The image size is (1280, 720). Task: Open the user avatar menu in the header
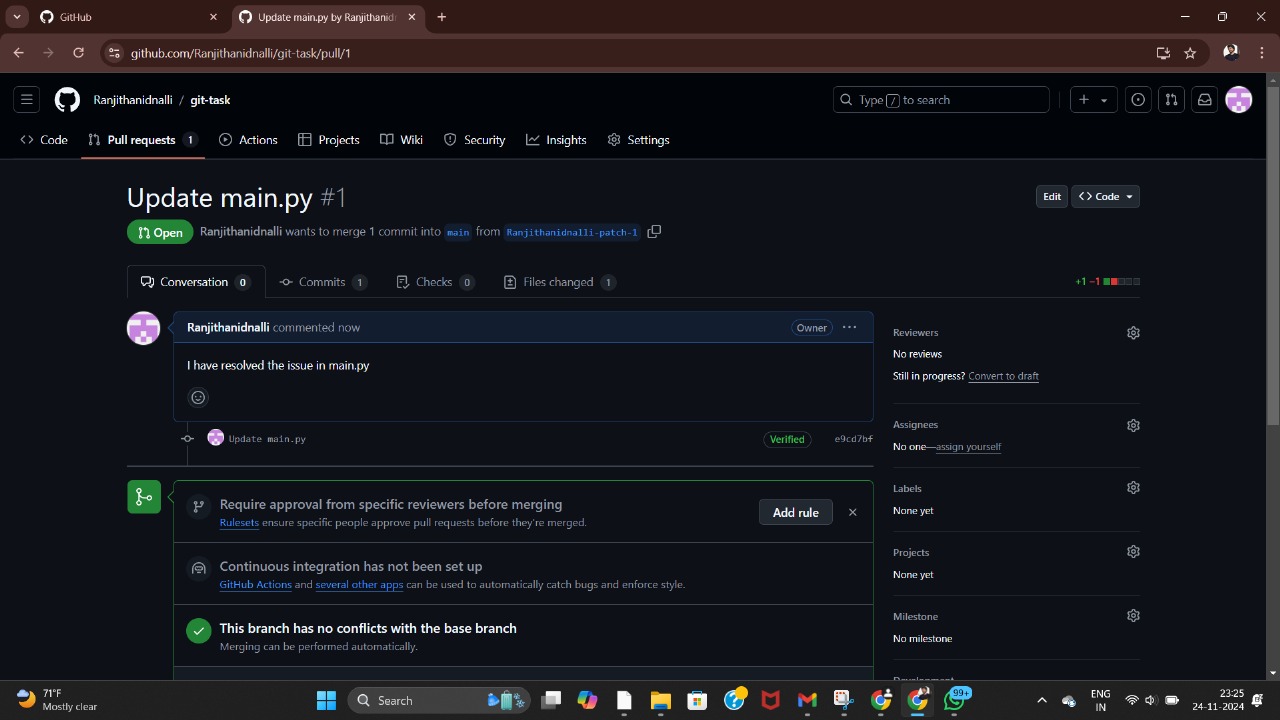1239,100
